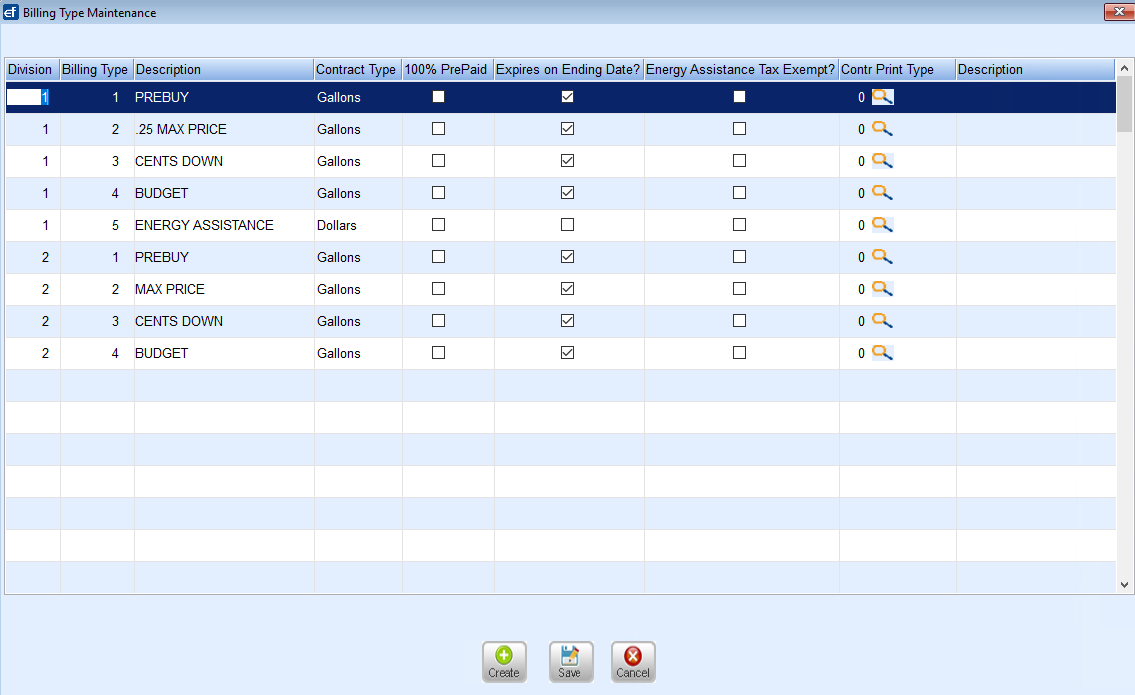
Task: Open print type lookup for Division 2 PREBUY
Action: click(882, 256)
